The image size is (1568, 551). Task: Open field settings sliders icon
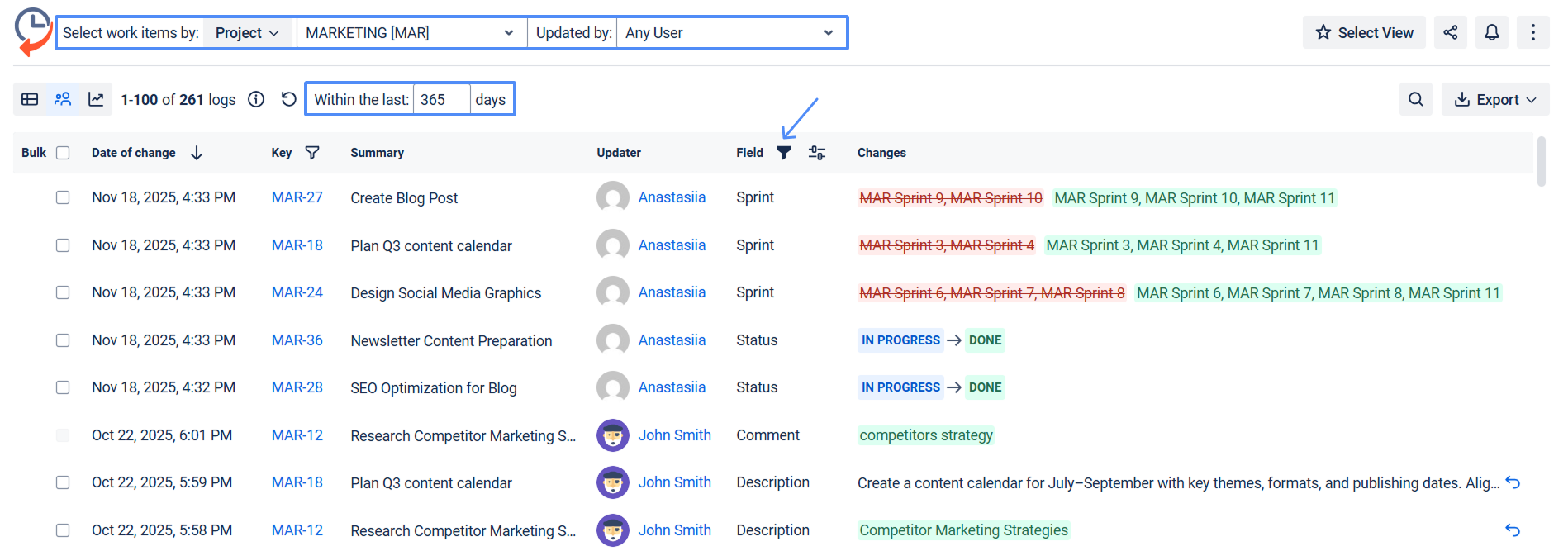tap(816, 153)
